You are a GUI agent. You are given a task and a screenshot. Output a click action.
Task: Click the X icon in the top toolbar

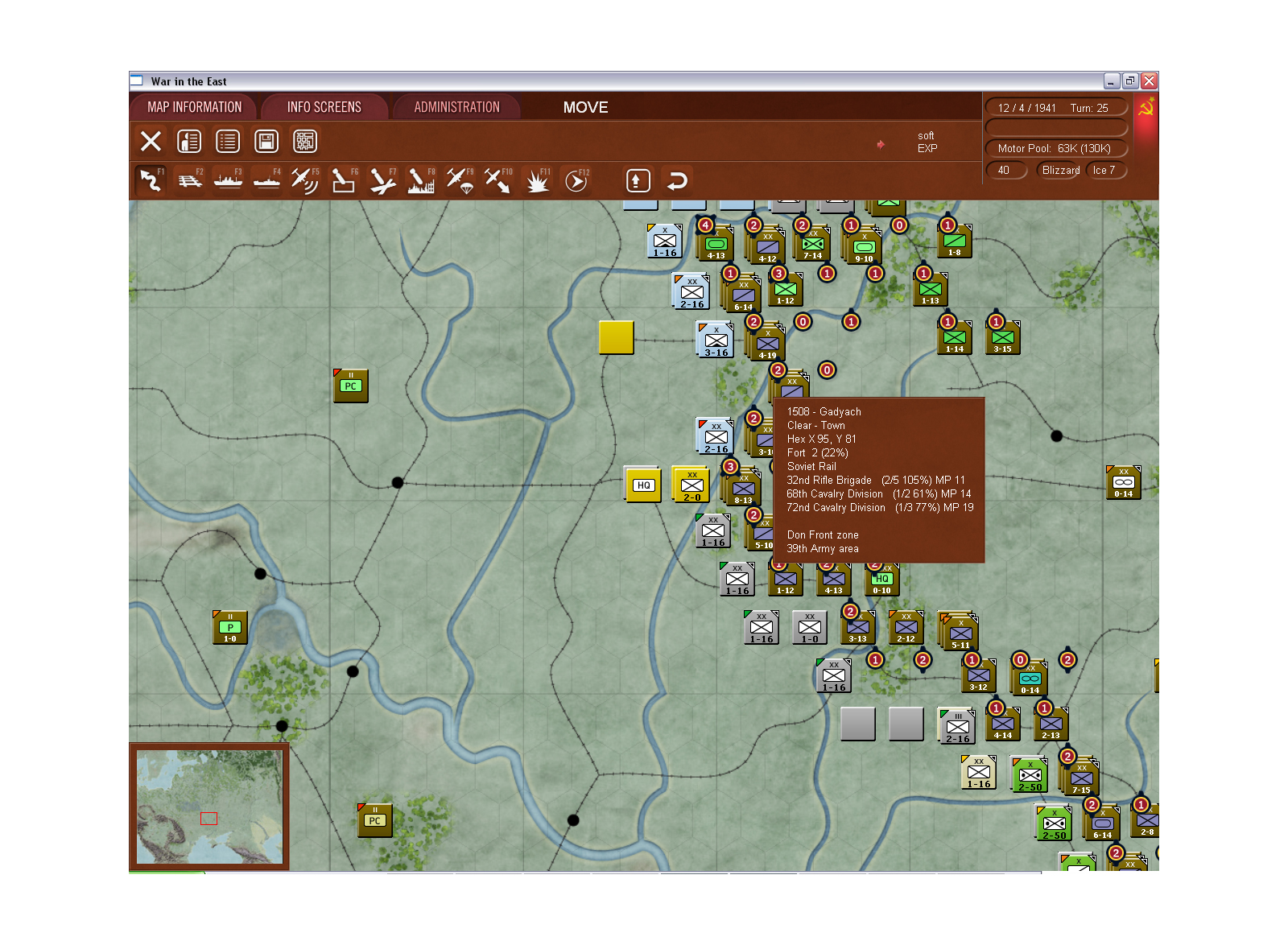[151, 142]
